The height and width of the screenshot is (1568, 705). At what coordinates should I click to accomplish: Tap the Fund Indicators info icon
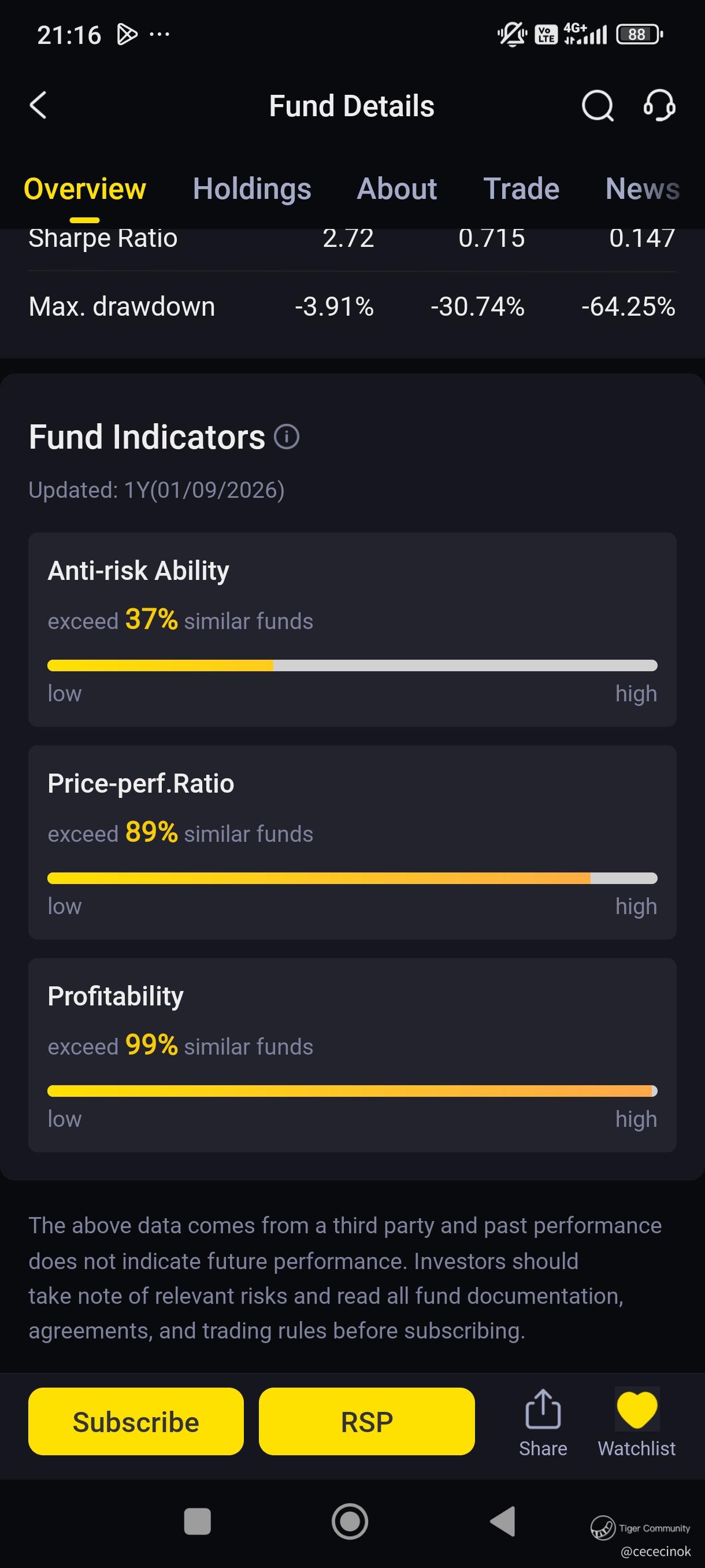(287, 437)
